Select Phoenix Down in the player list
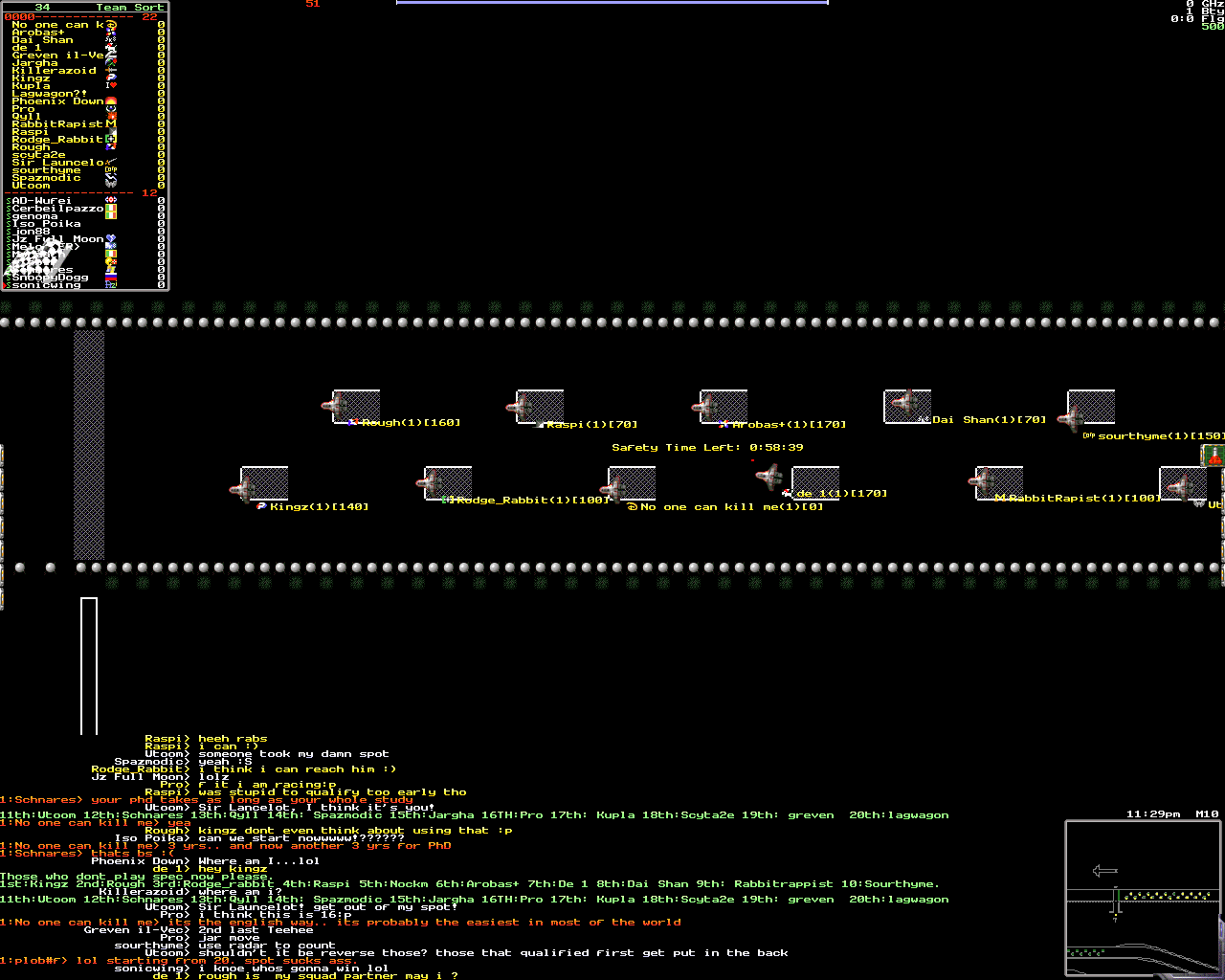1225x980 pixels. [x=57, y=101]
